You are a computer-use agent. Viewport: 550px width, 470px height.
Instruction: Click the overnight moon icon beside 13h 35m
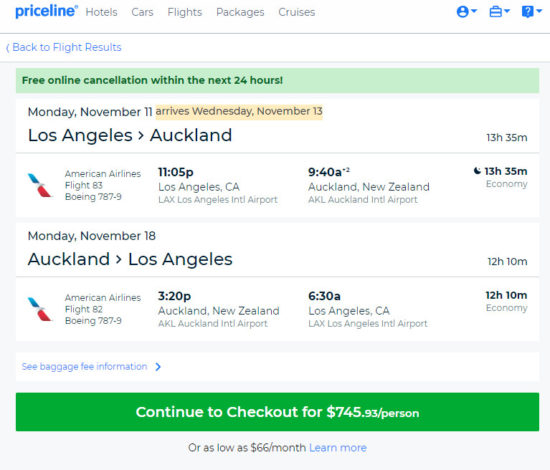[x=477, y=171]
